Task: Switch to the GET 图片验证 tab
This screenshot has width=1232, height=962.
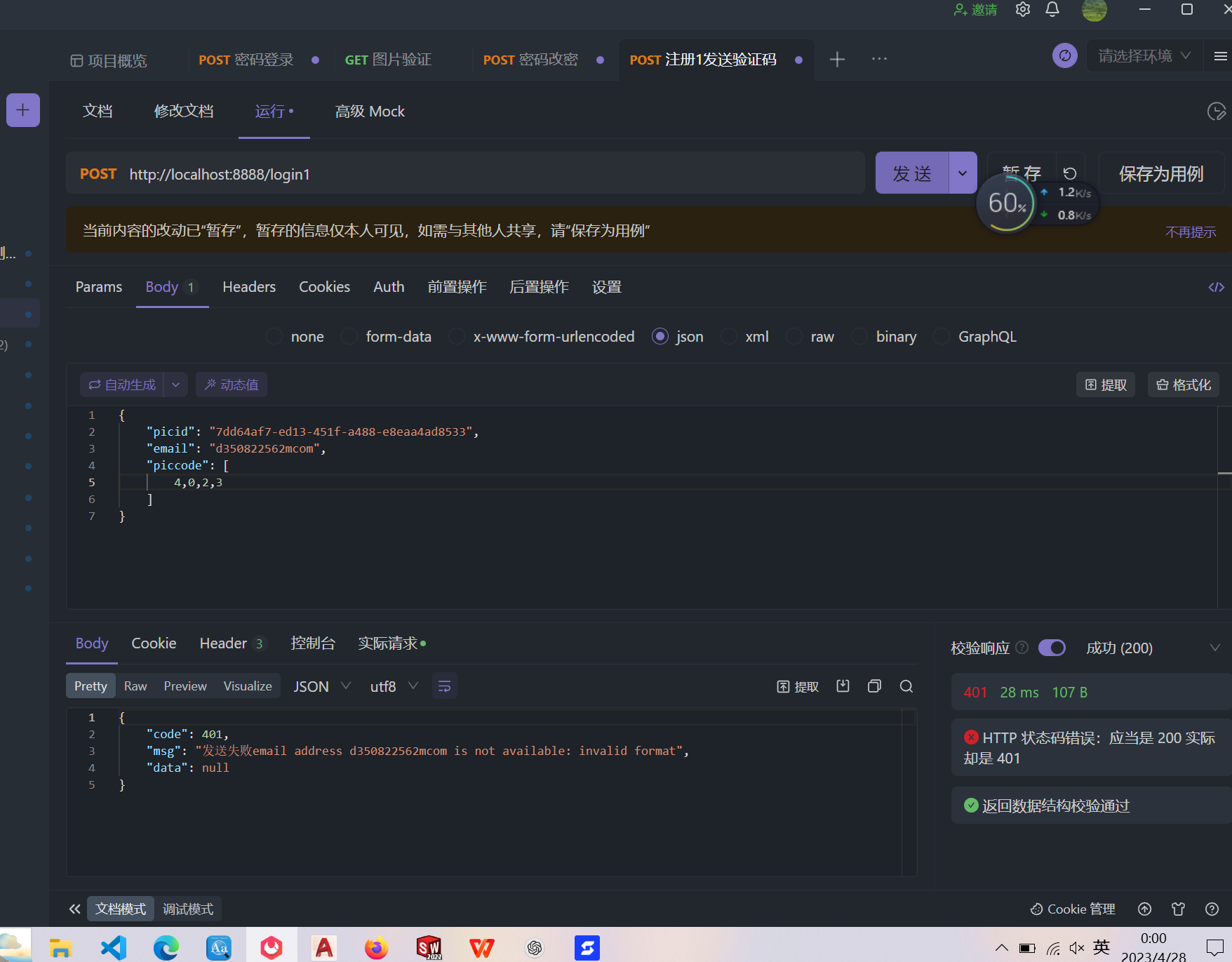Action: pyautogui.click(x=388, y=60)
